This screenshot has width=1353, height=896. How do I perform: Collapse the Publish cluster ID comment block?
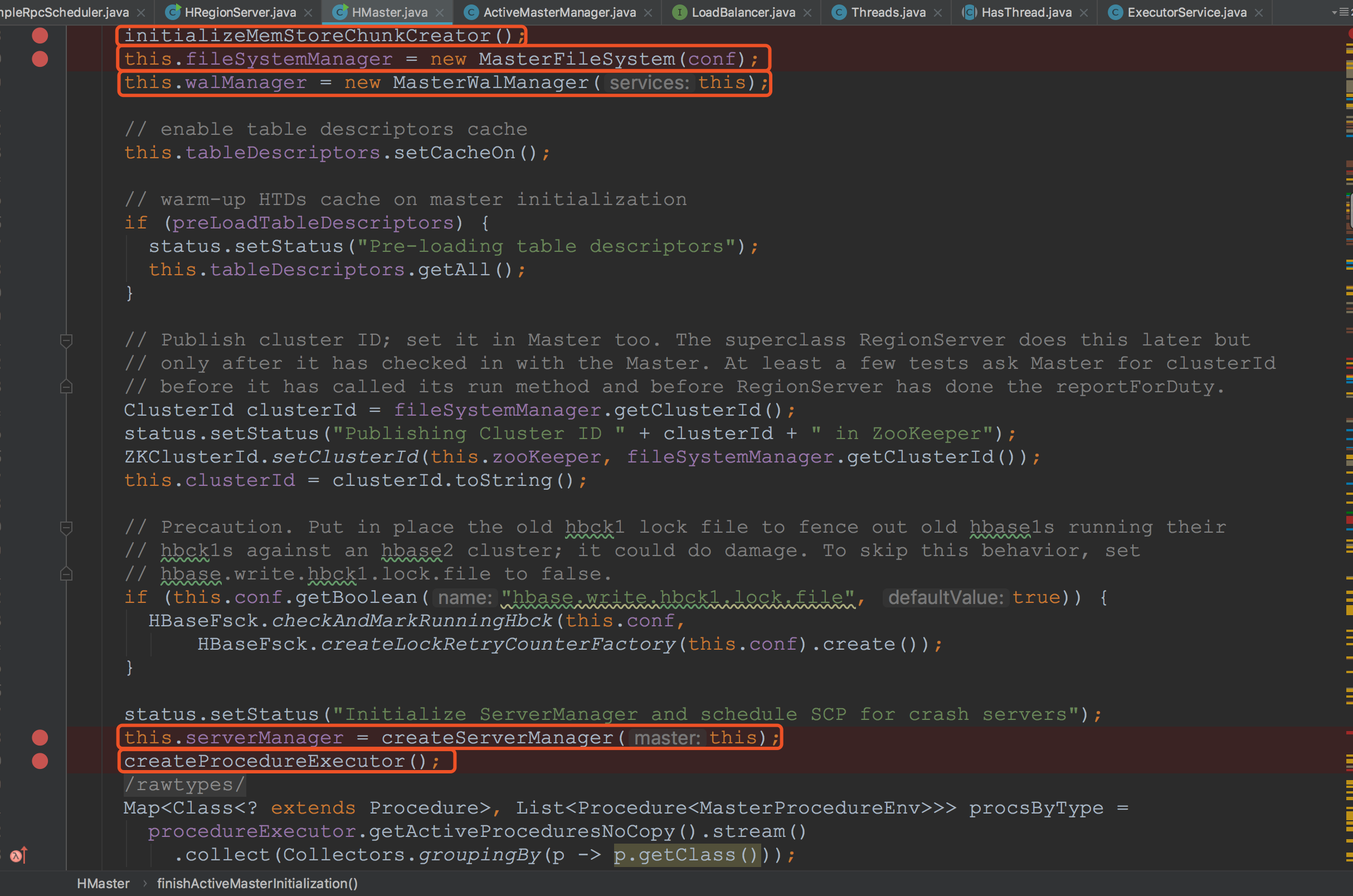click(66, 340)
